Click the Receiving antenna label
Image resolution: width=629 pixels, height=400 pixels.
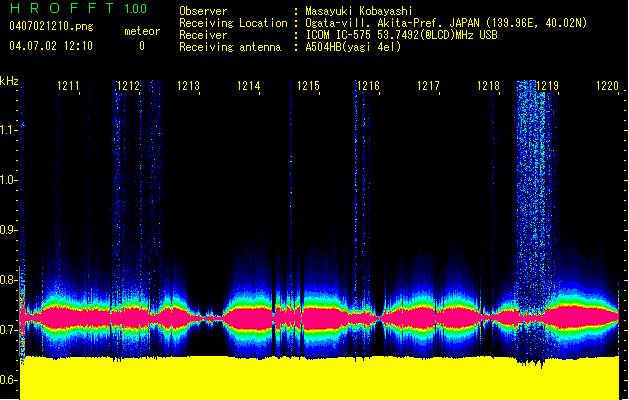pyautogui.click(x=230, y=47)
